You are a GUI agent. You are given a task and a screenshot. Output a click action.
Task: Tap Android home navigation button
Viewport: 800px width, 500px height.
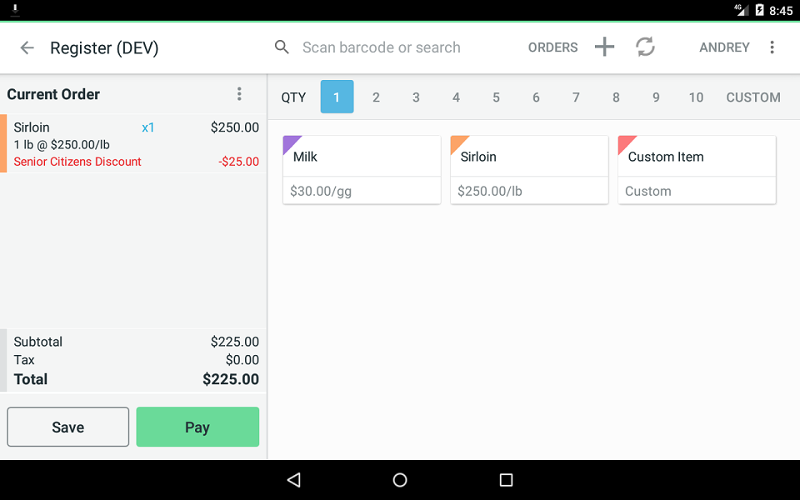click(x=400, y=480)
